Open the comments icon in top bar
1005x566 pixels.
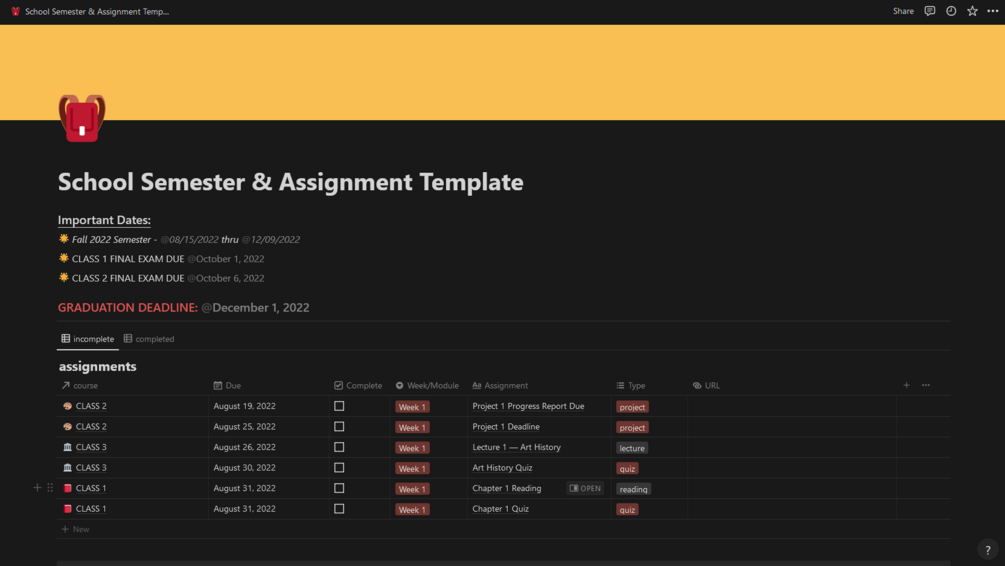pos(929,11)
